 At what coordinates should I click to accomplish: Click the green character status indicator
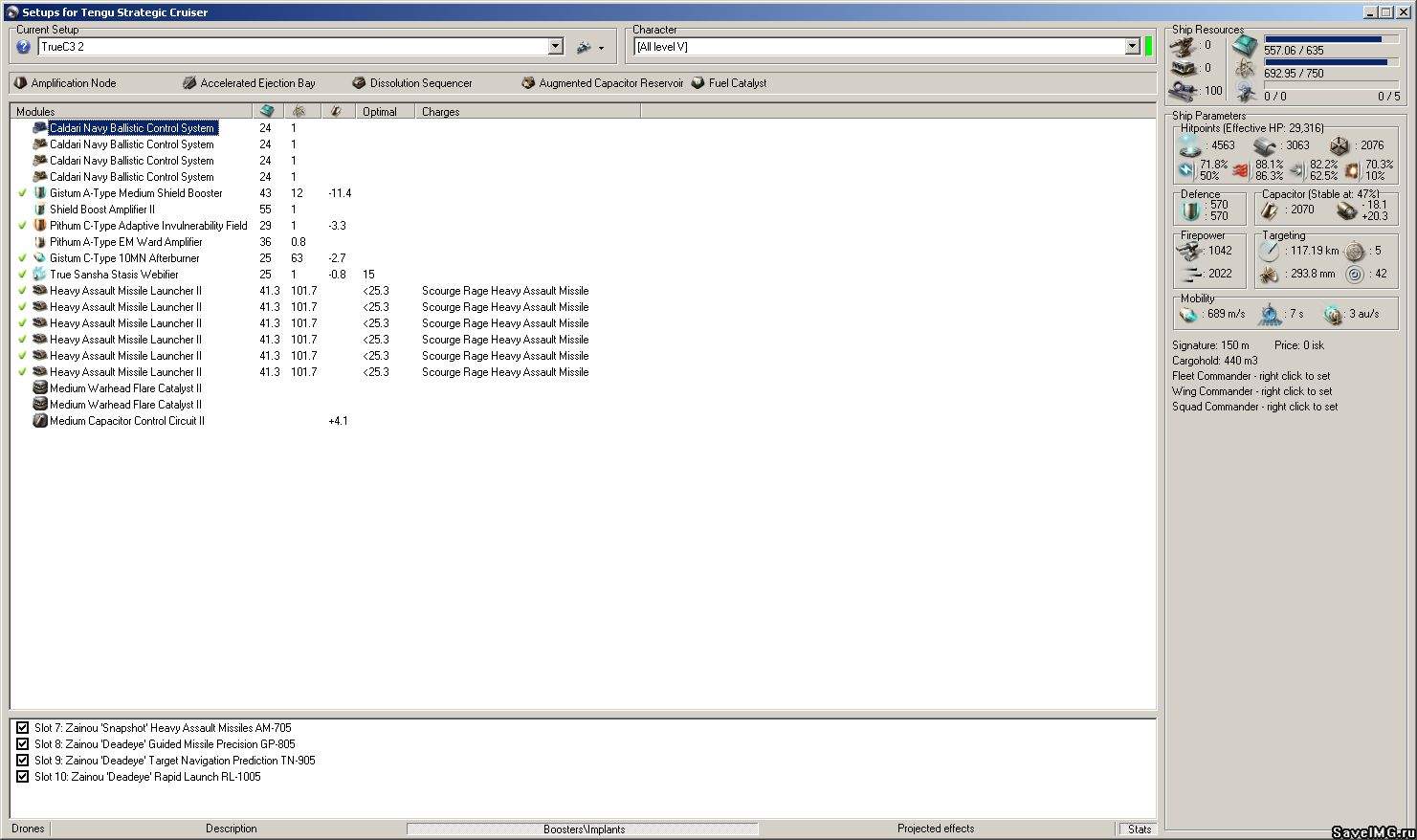click(1148, 46)
